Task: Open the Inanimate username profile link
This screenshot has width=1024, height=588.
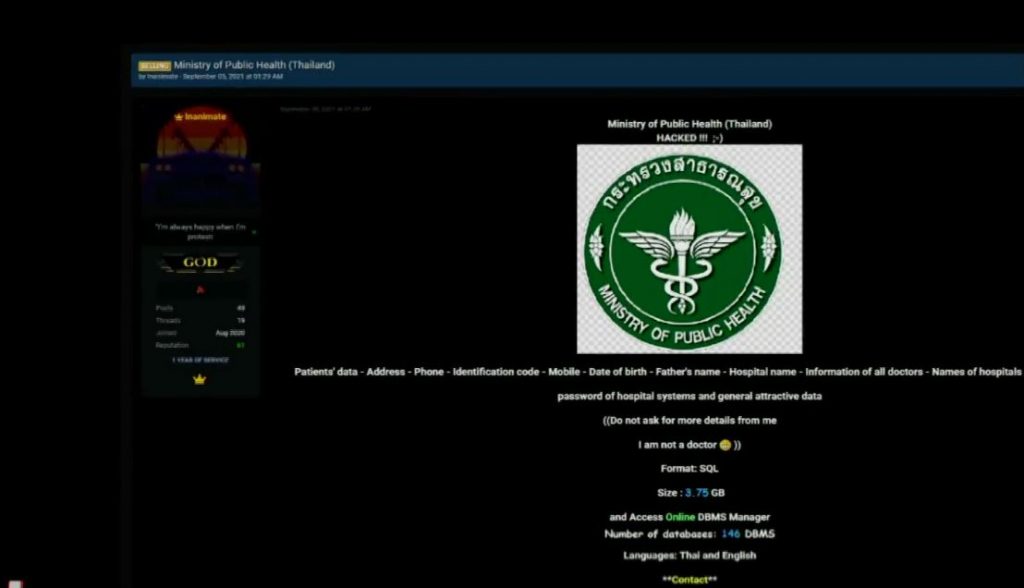Action: 205,117
